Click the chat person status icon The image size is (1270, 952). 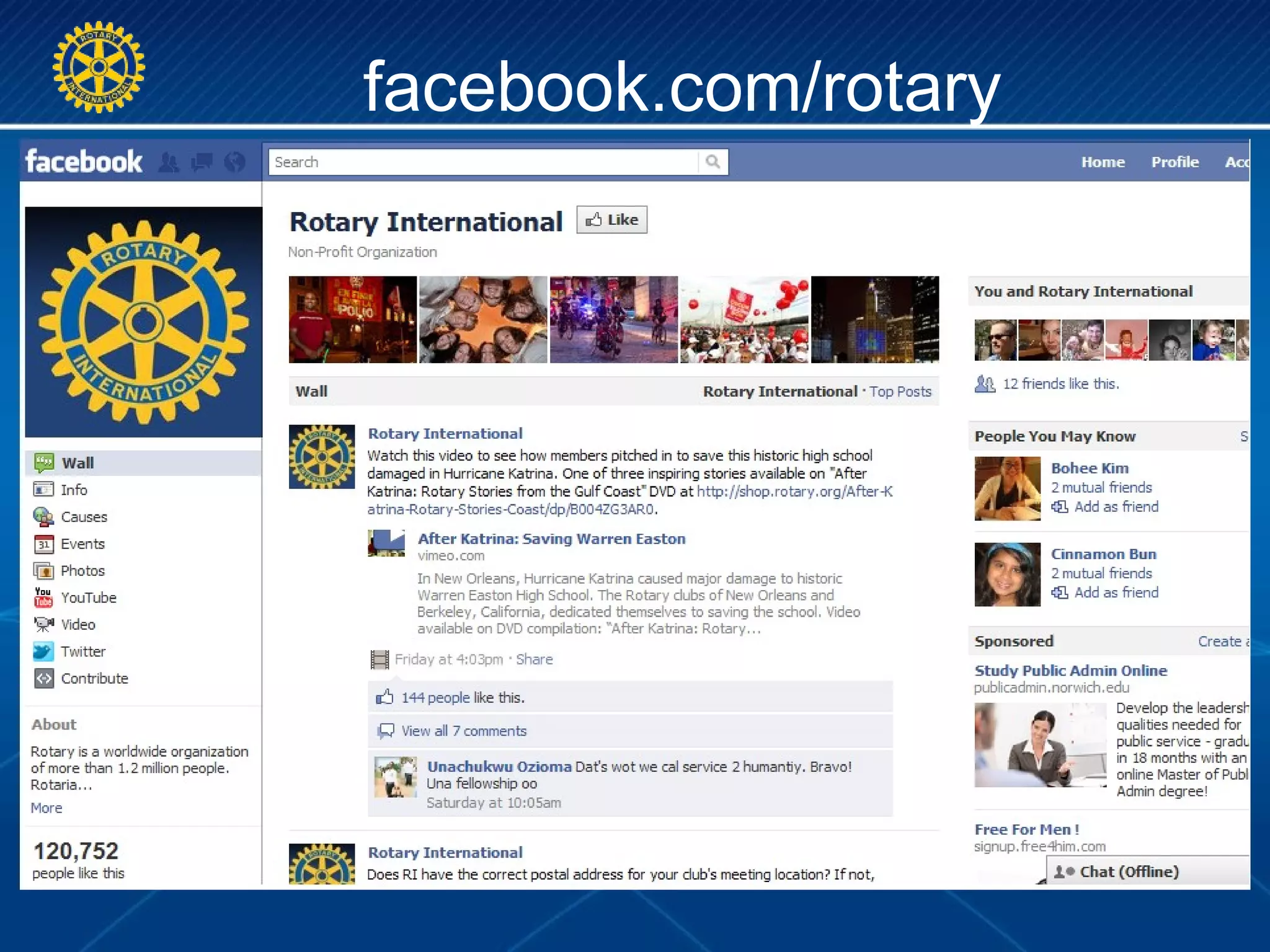(x=1065, y=872)
